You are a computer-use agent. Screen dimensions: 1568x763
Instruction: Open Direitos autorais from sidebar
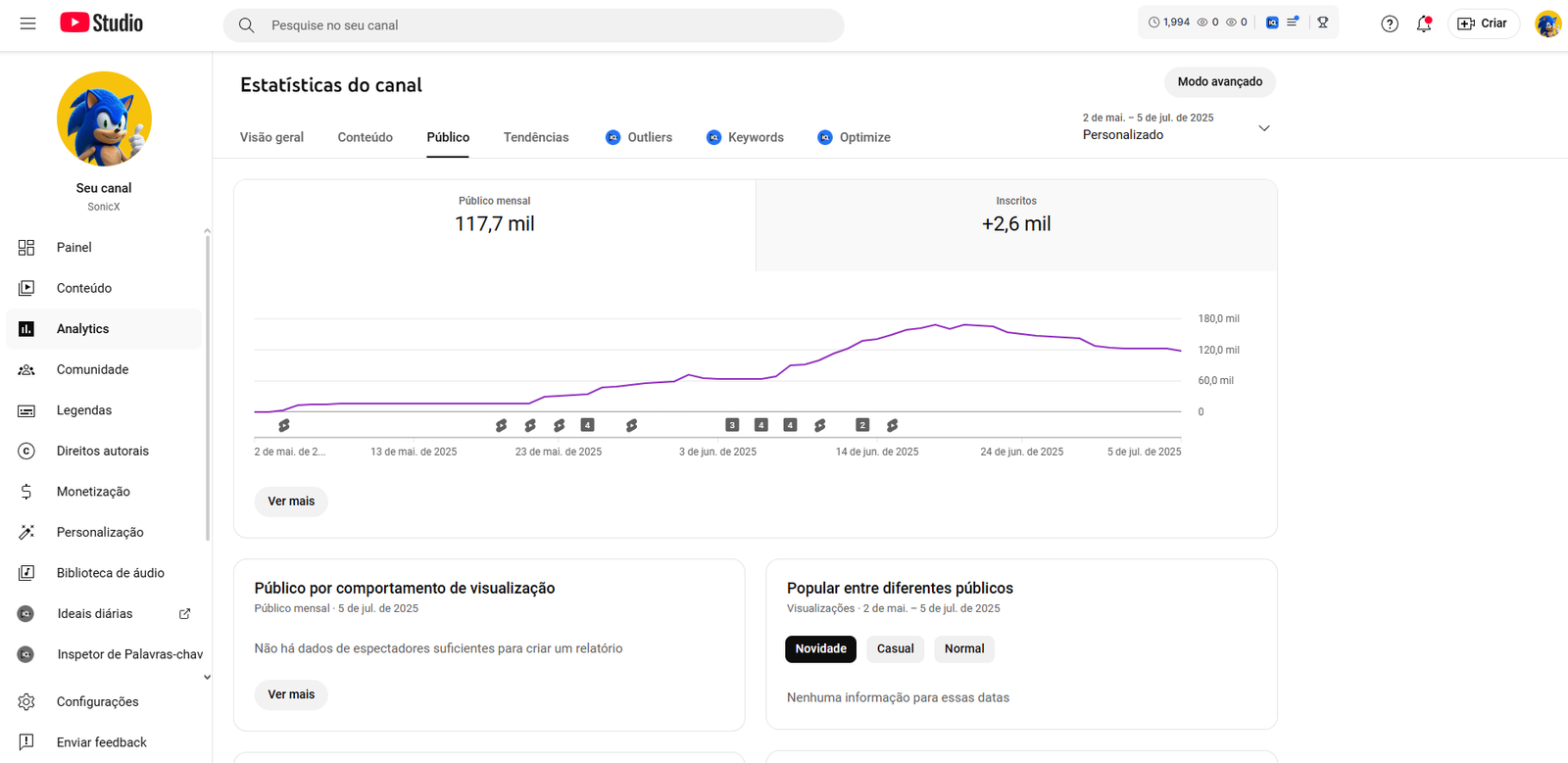coord(102,451)
